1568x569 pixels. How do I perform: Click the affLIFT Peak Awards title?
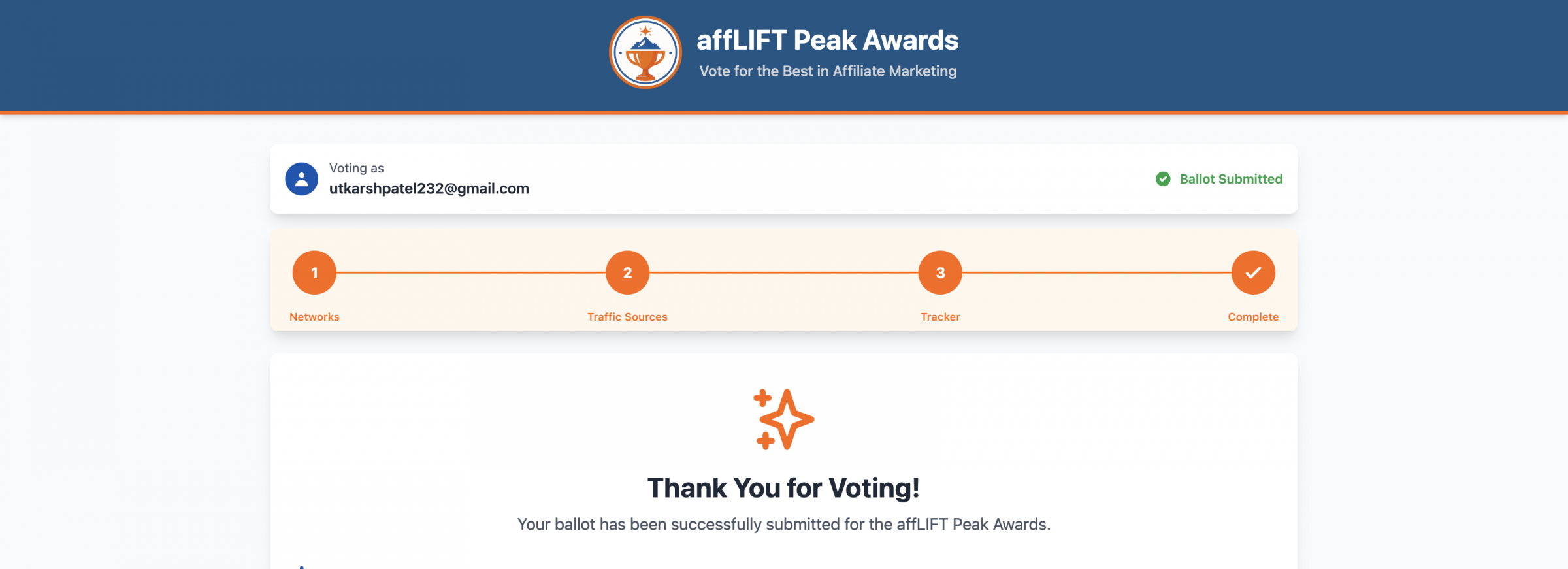pos(828,41)
